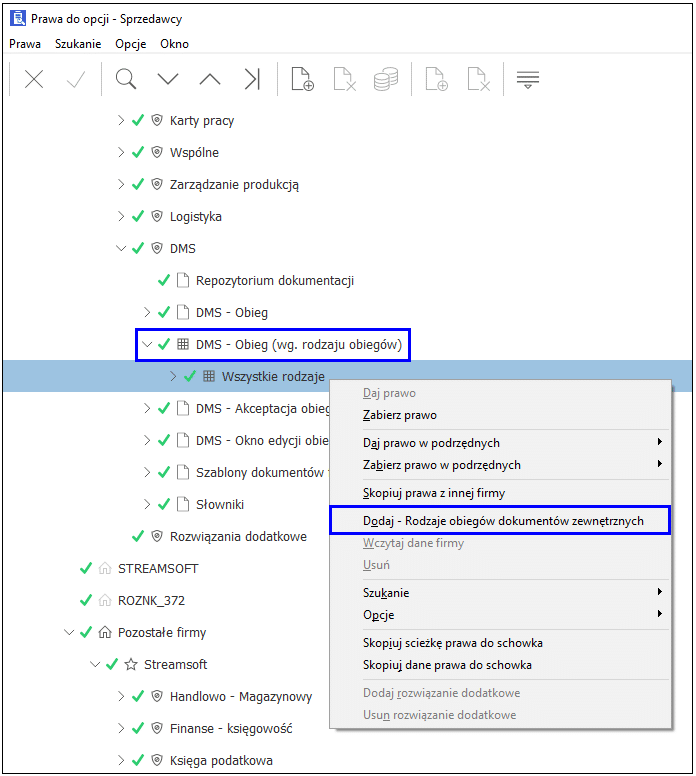This screenshot has width=696, height=776.
Task: Click the application icon in title bar
Action: pyautogui.click(x=18, y=18)
